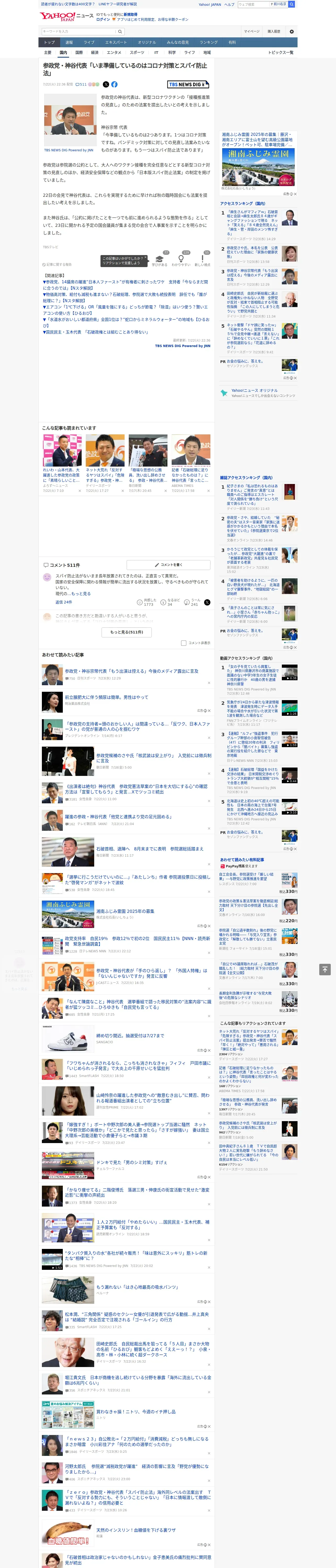The image size is (336, 1568).
Task: Click コメントを書く button
Action: tap(168, 565)
